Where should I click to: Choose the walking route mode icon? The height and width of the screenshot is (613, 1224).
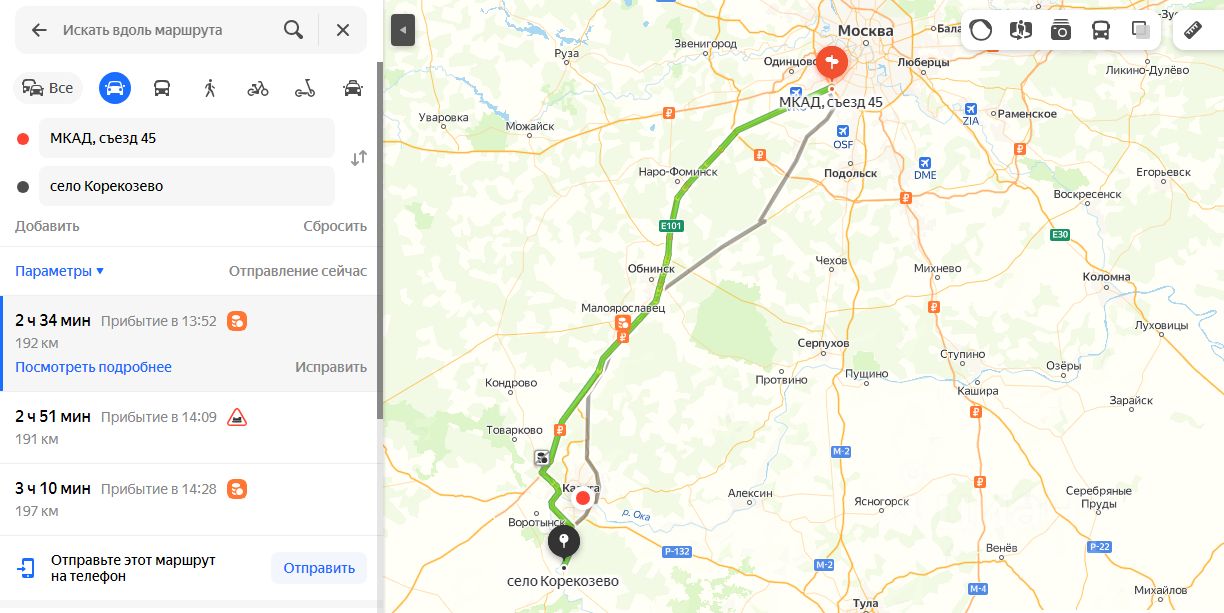coord(210,88)
